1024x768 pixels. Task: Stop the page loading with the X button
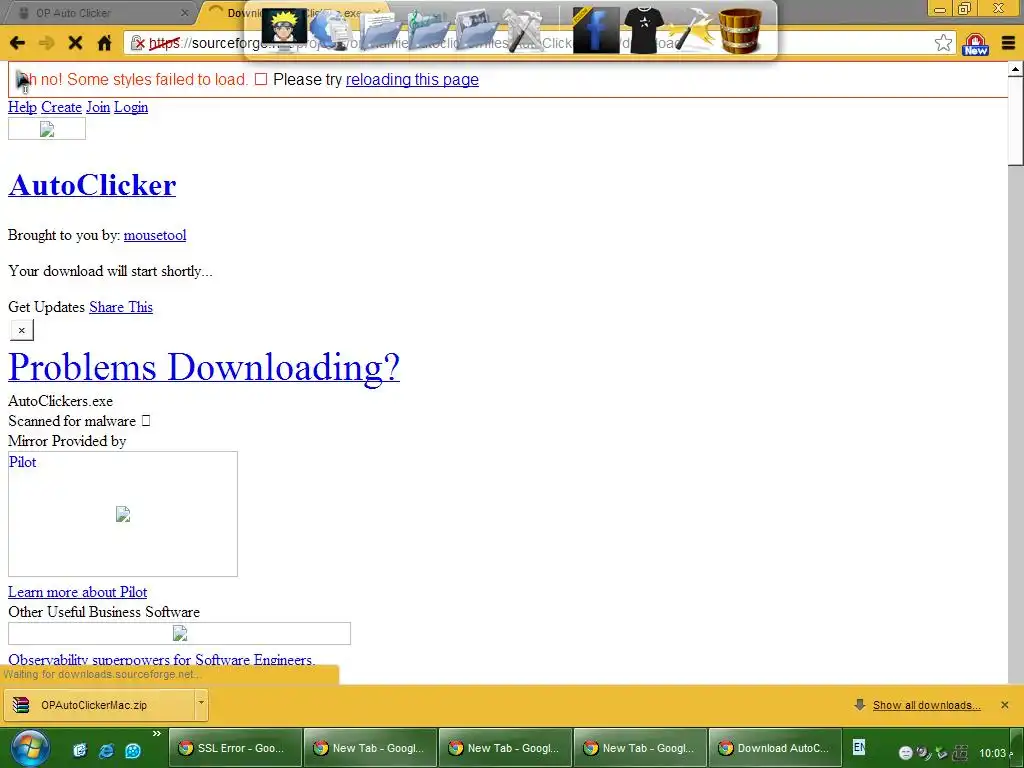(x=75, y=43)
